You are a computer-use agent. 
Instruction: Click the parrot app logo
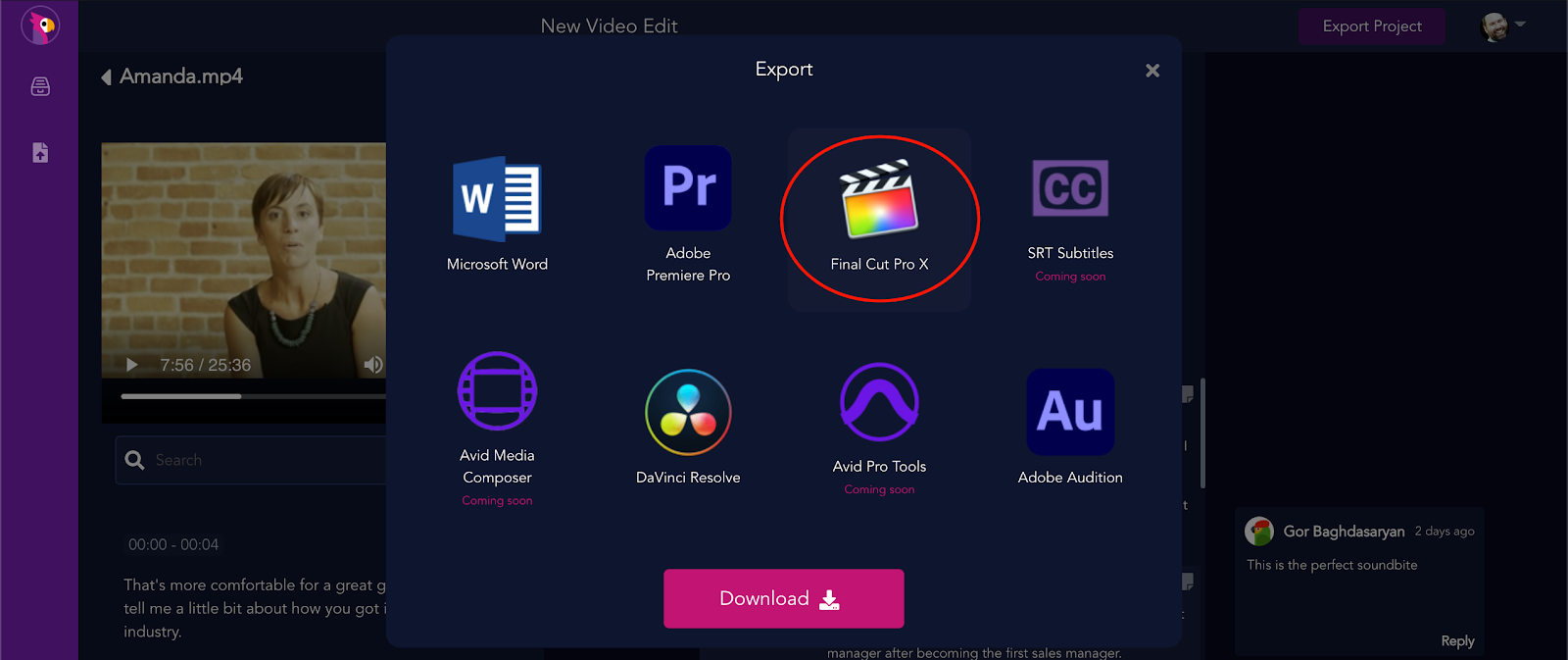click(x=40, y=25)
